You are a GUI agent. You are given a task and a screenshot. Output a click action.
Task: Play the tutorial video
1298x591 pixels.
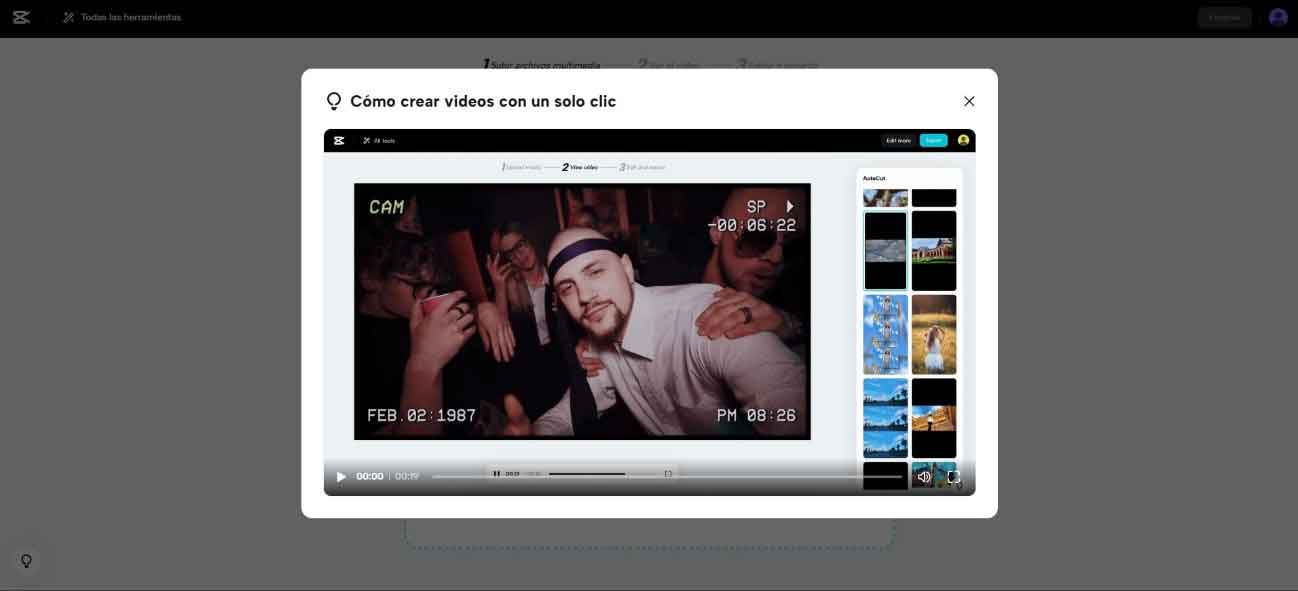(341, 477)
